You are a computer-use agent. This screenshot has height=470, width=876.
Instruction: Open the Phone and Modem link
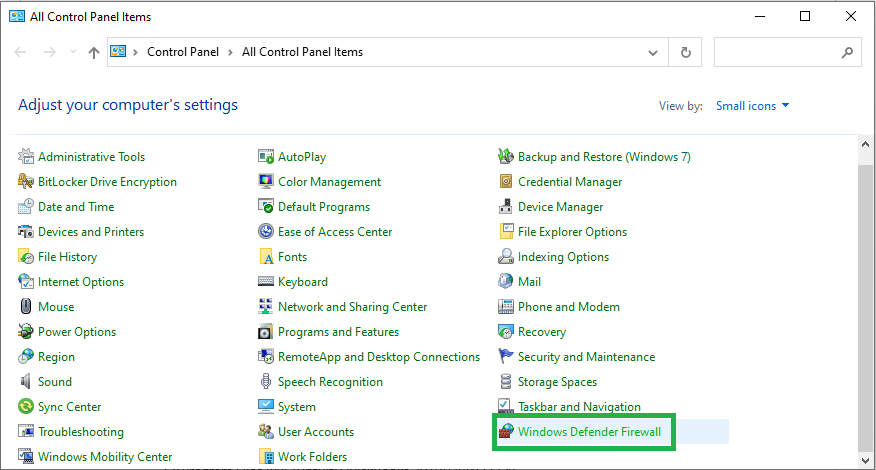click(x=569, y=307)
